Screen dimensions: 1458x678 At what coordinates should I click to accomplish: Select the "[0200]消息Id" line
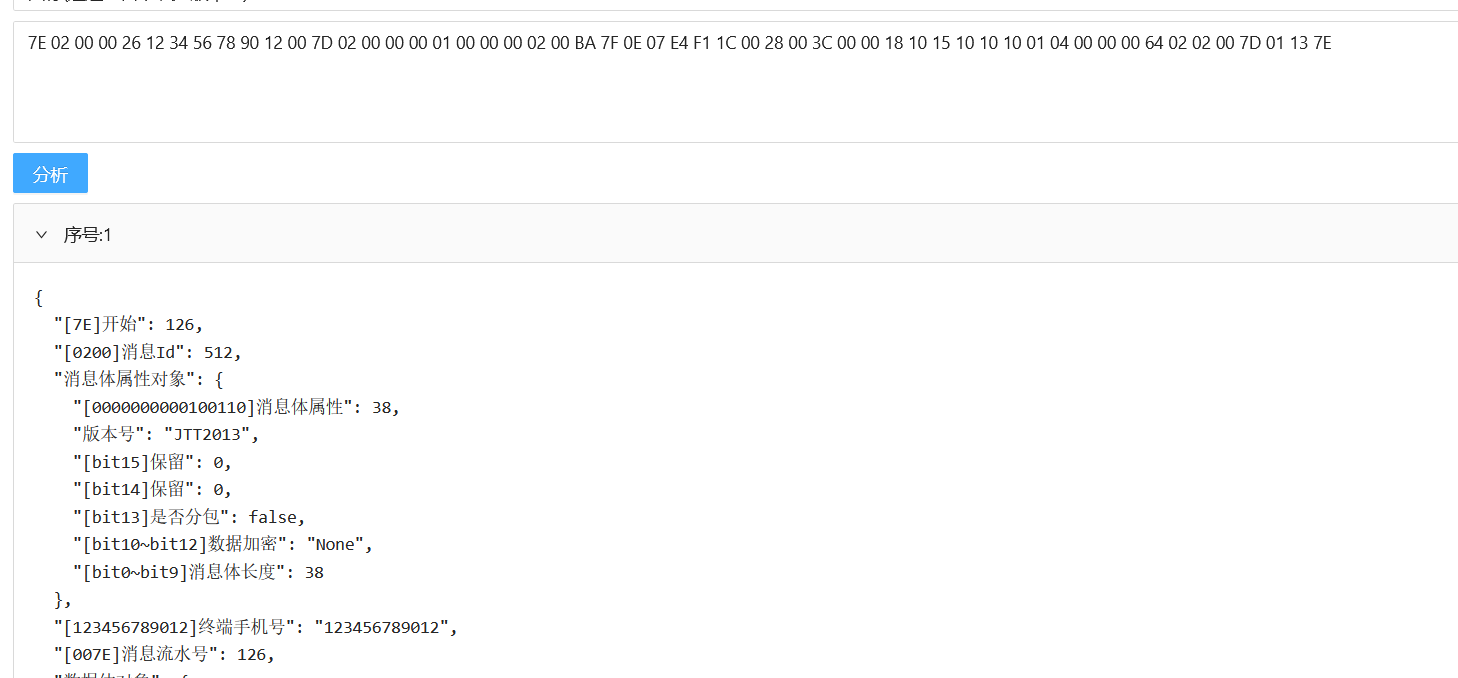click(148, 352)
